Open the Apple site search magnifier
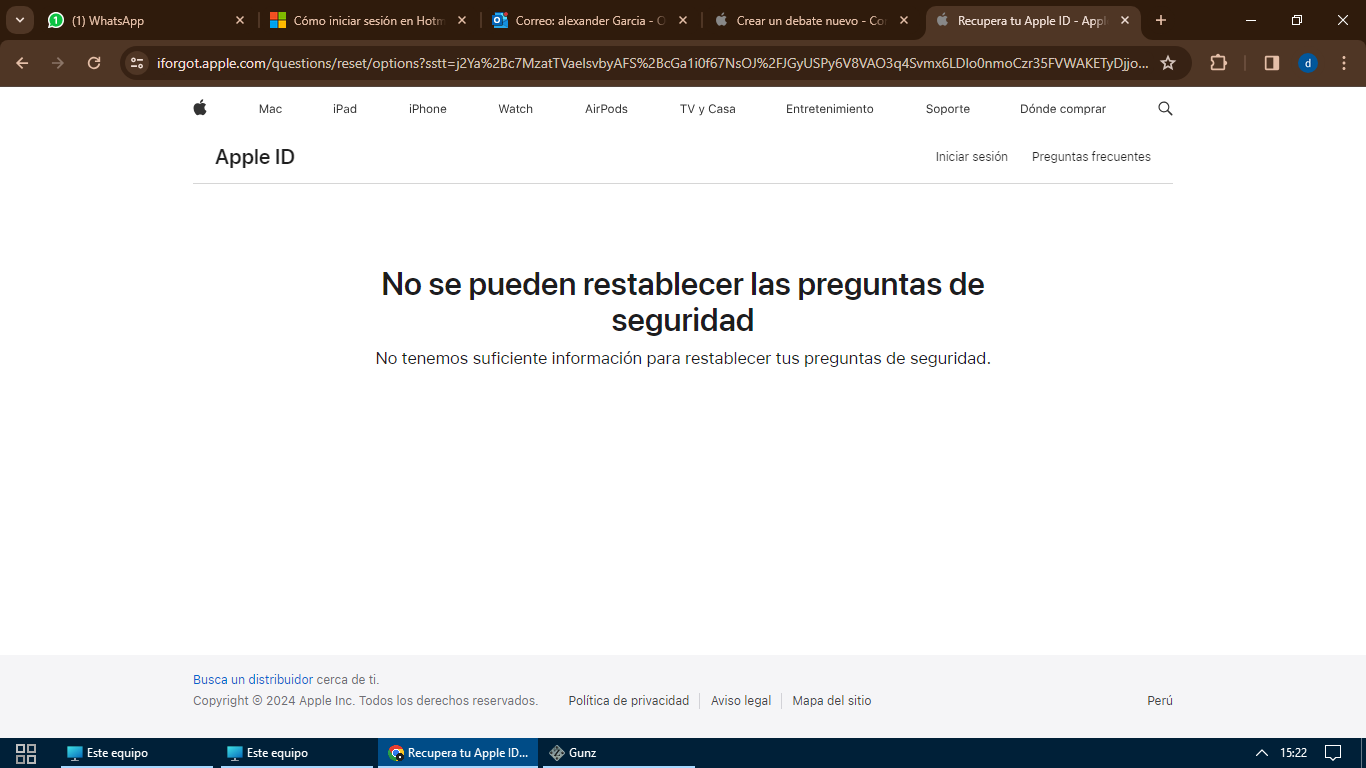1366x768 pixels. pos(1165,109)
